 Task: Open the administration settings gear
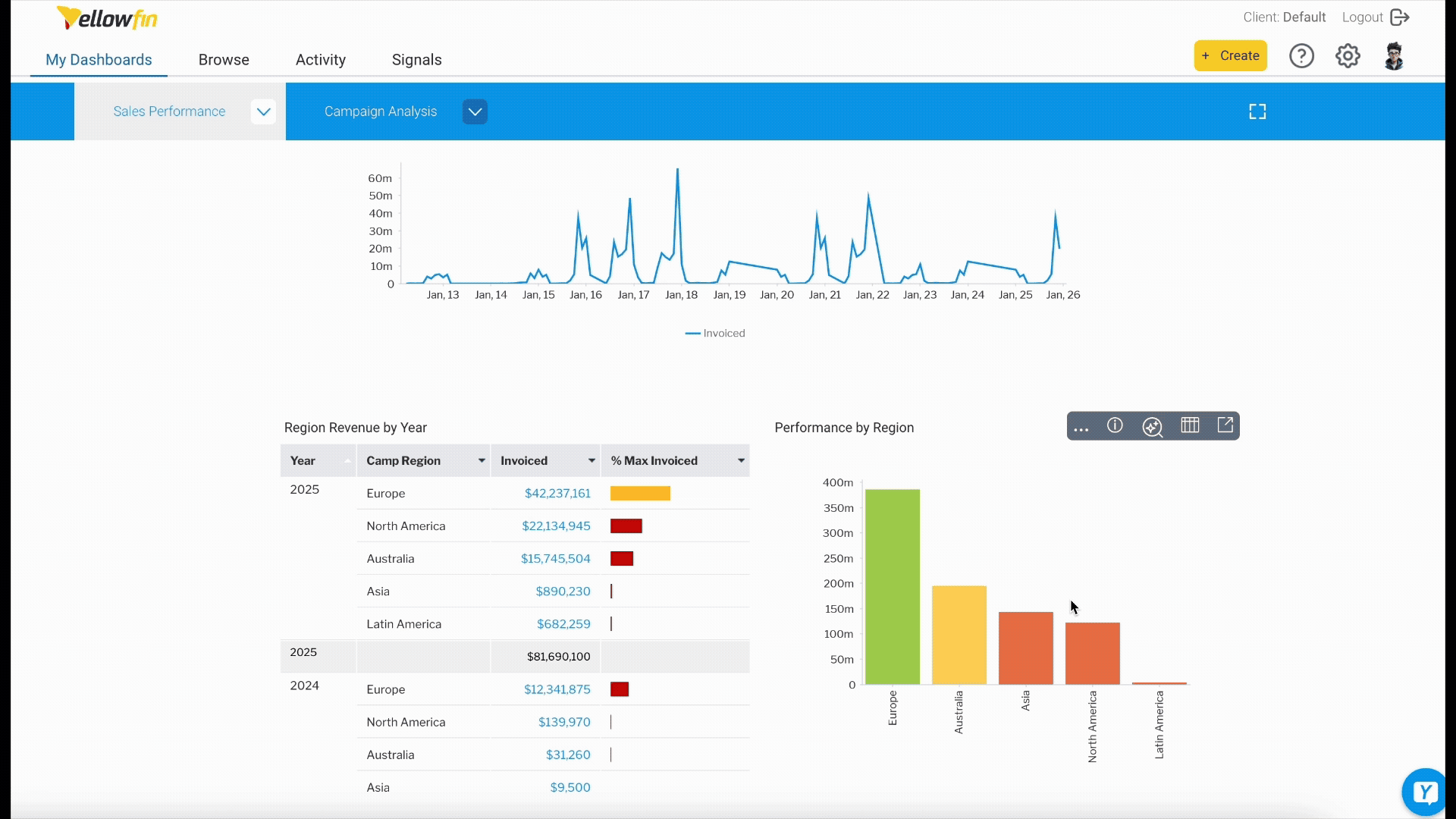pyautogui.click(x=1348, y=55)
